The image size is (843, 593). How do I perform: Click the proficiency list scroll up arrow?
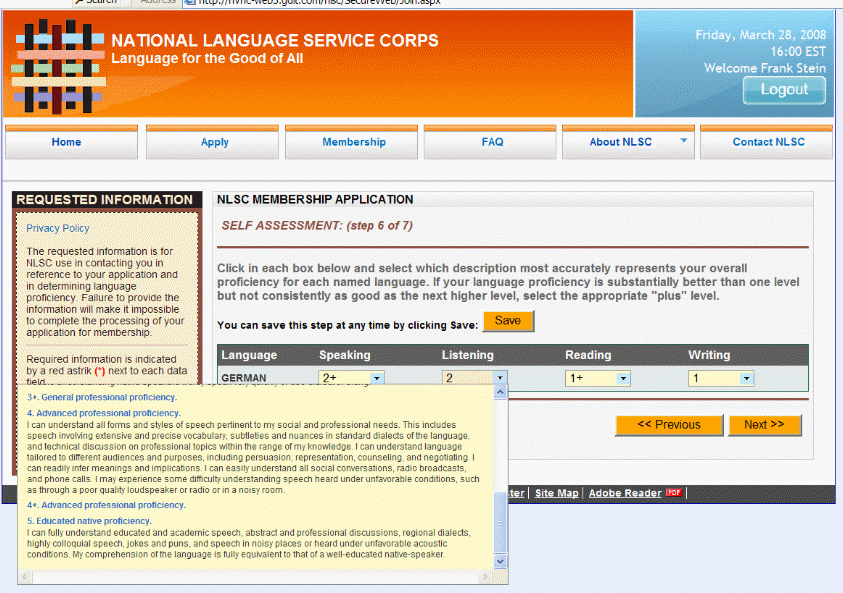click(x=500, y=392)
